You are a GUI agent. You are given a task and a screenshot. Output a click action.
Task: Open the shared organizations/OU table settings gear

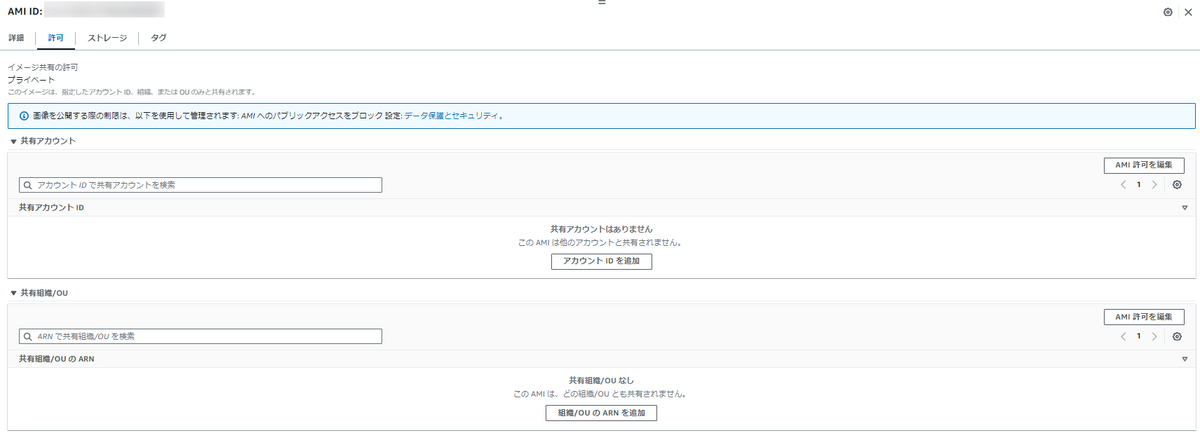[1177, 336]
